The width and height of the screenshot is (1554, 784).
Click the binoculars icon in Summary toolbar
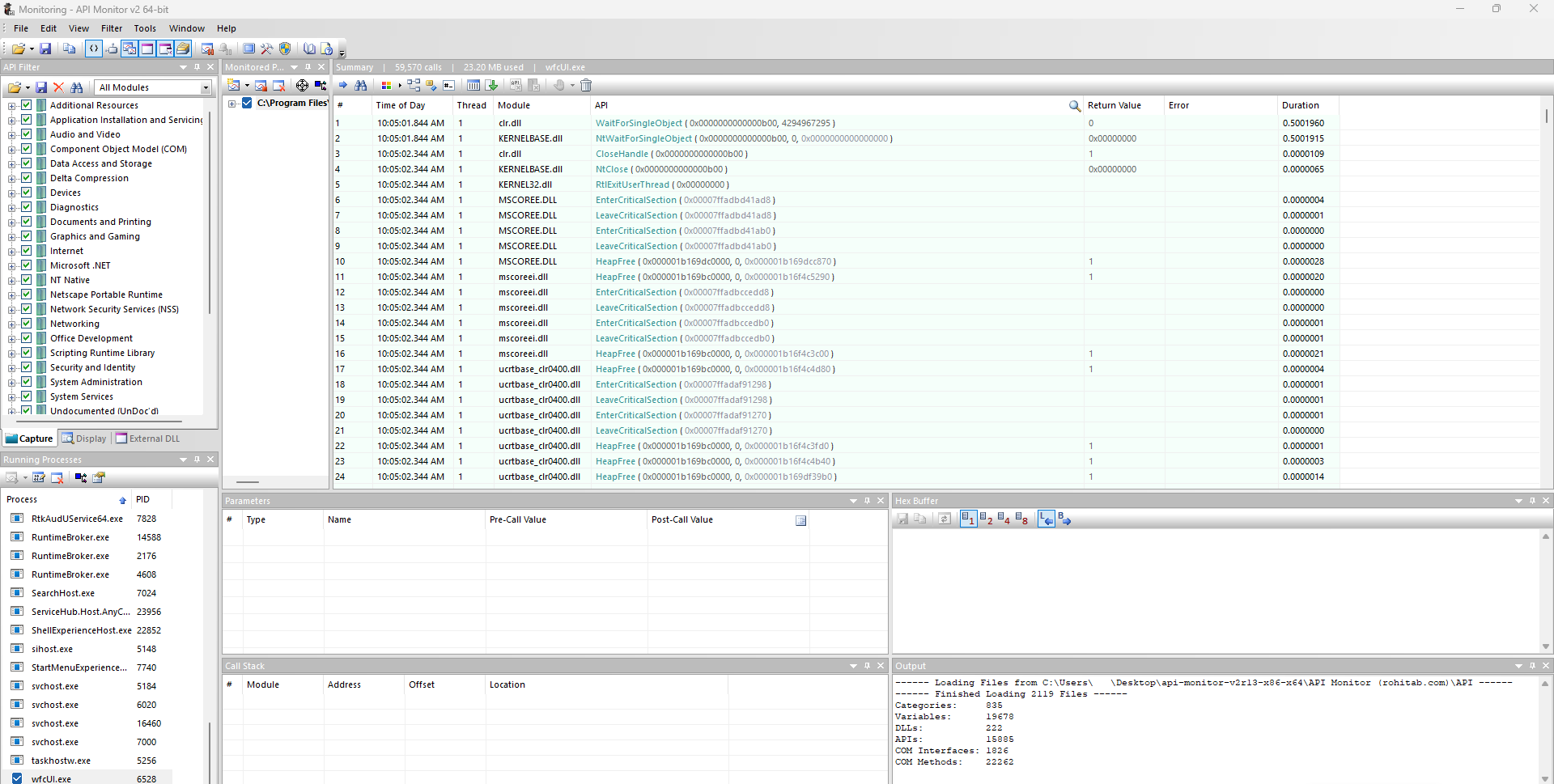(x=361, y=85)
